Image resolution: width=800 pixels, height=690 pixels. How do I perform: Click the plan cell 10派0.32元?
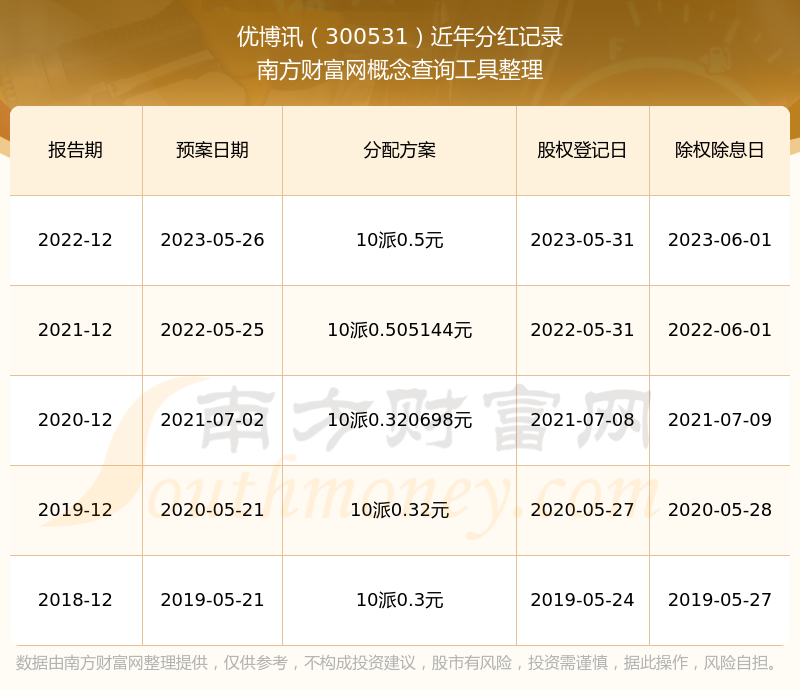pyautogui.click(x=399, y=509)
